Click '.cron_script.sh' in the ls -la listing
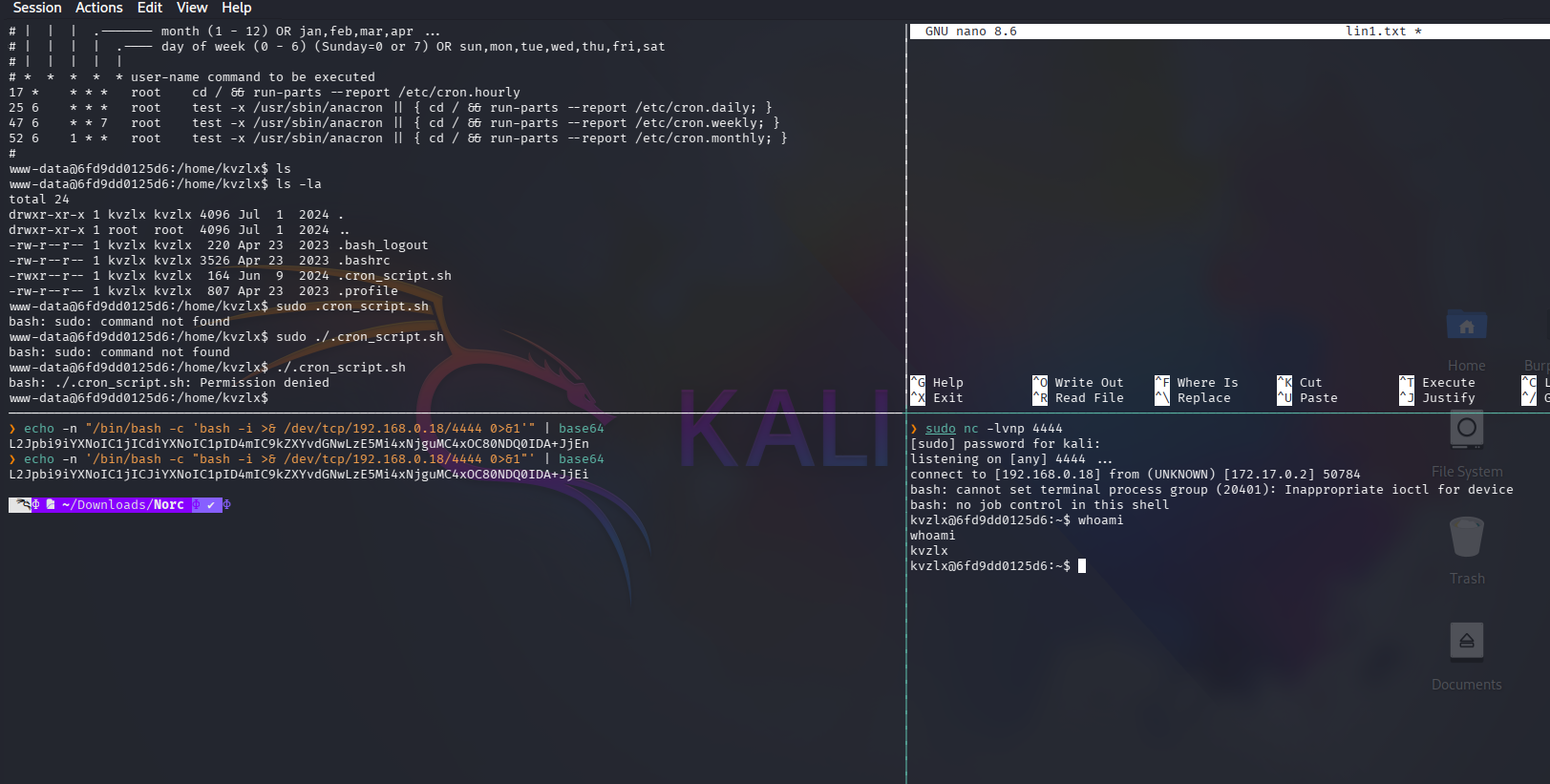 pyautogui.click(x=394, y=276)
